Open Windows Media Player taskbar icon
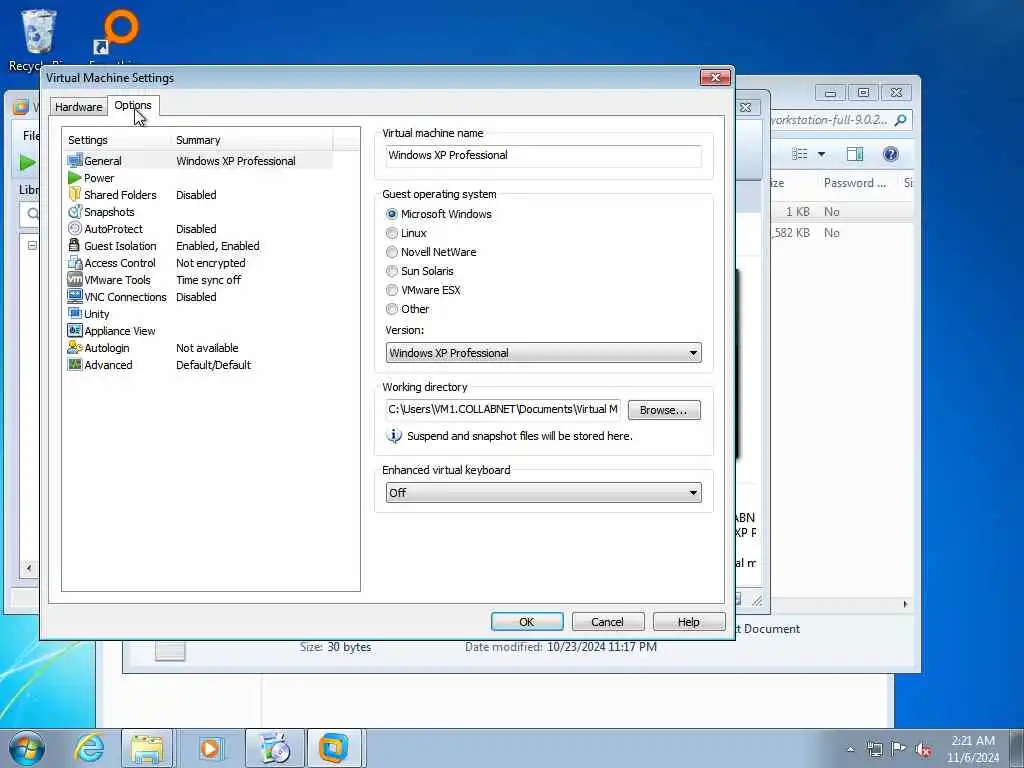 pyautogui.click(x=210, y=748)
